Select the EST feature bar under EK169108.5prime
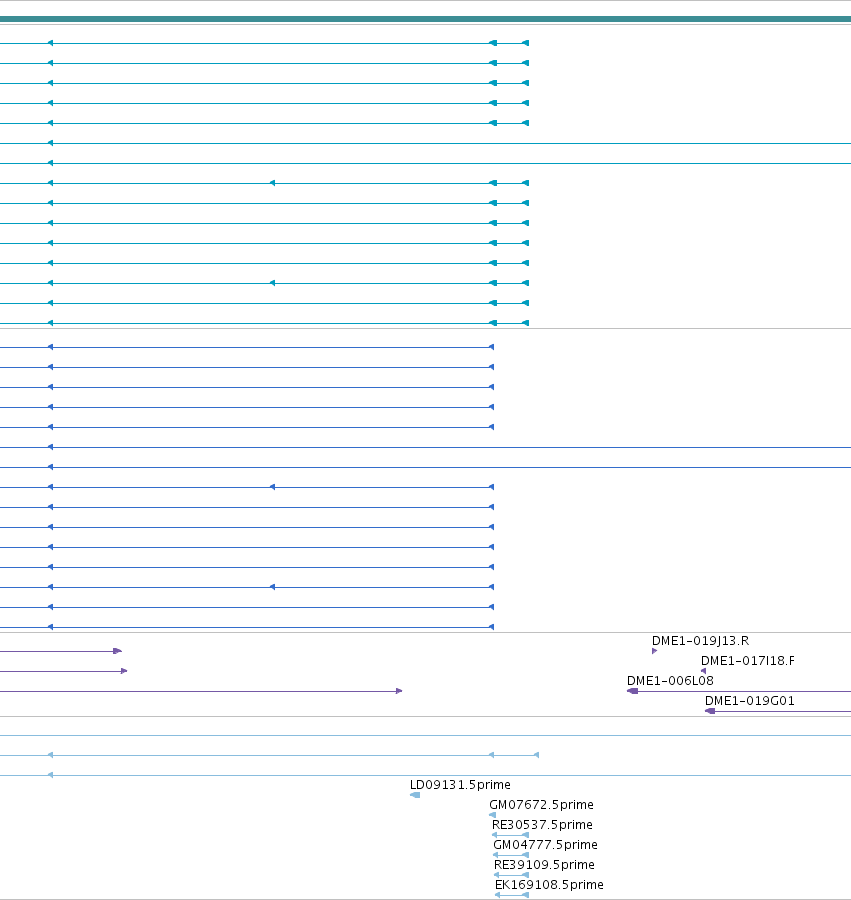 512,895
